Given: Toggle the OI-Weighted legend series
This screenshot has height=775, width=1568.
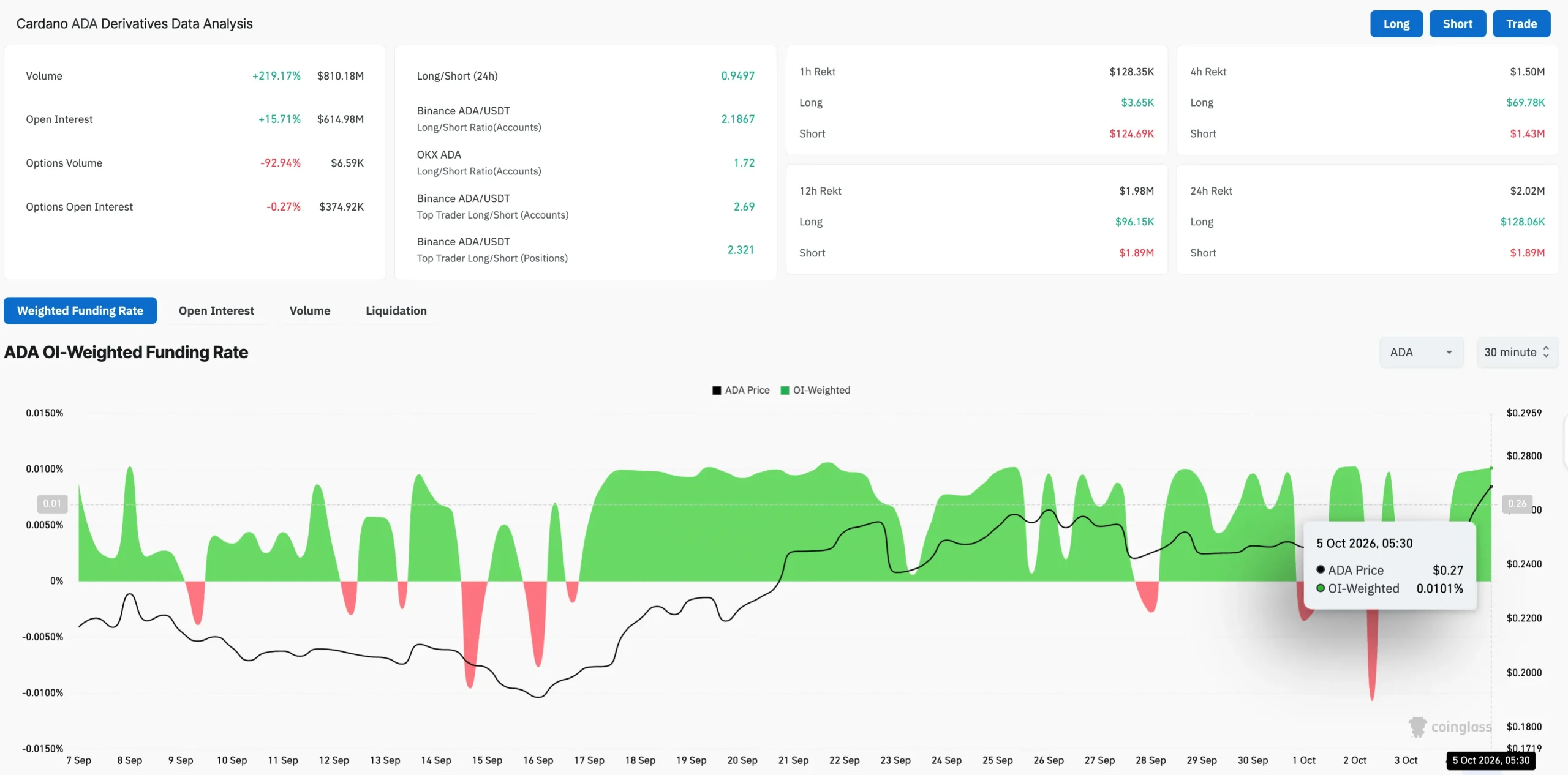Looking at the screenshot, I should pos(815,390).
